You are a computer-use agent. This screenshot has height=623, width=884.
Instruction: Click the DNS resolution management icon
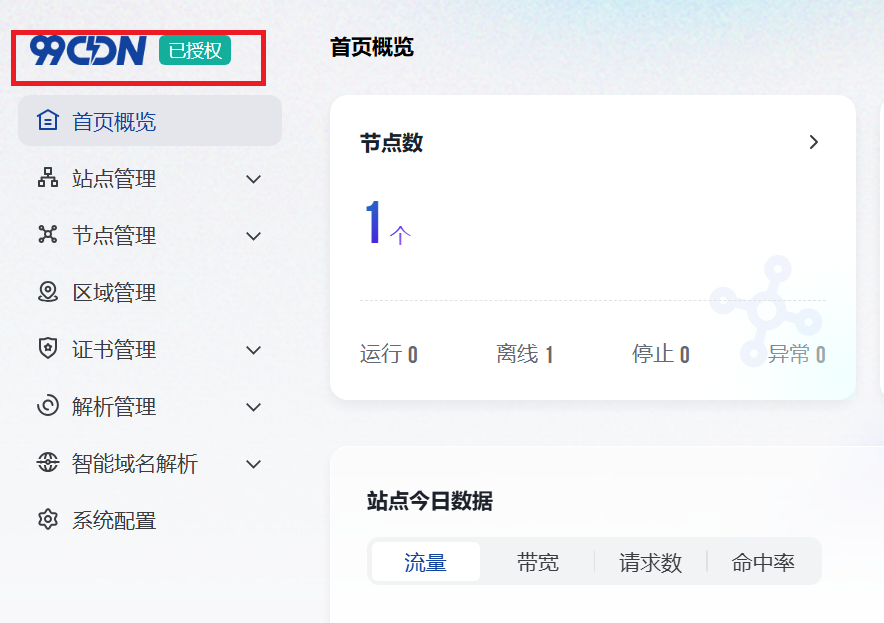click(47, 406)
